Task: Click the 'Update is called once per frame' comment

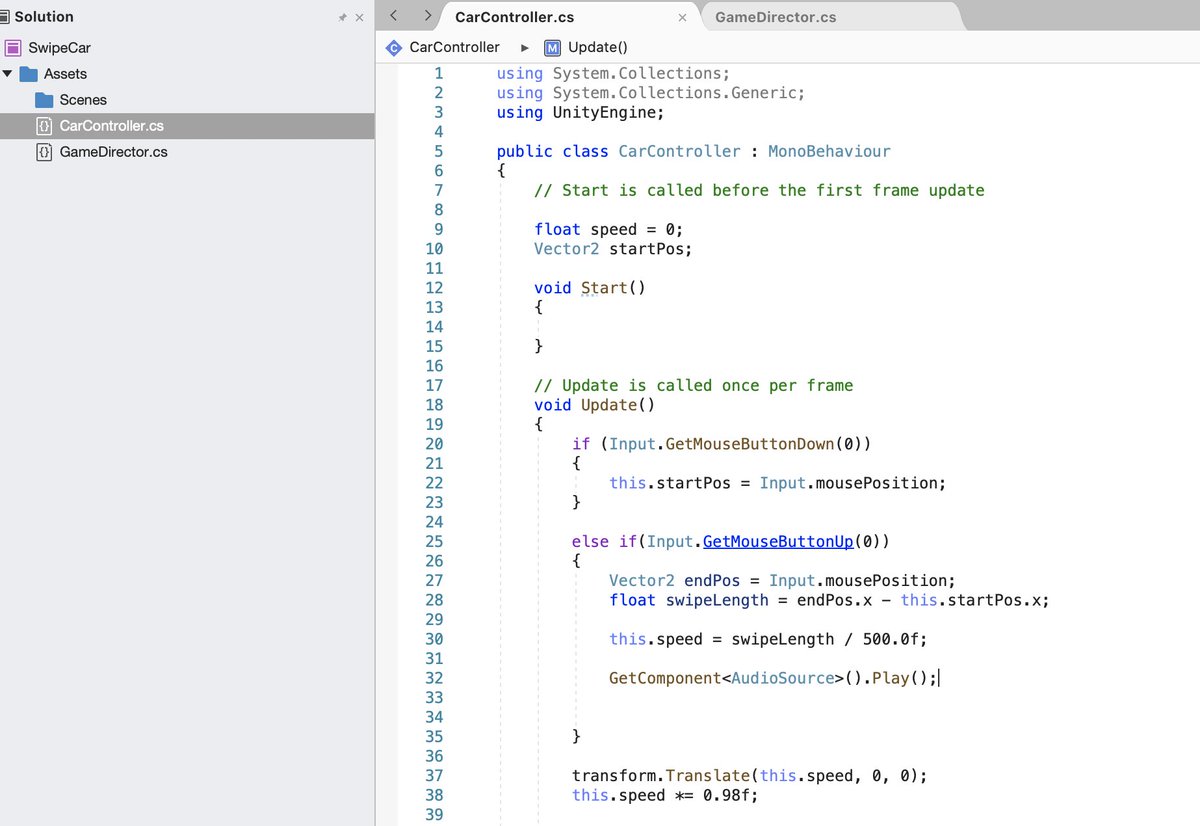Action: click(x=693, y=385)
